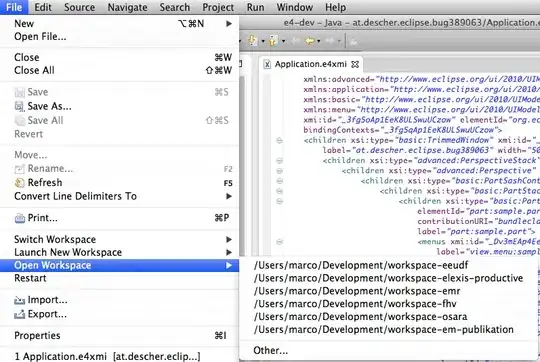The image size is (540, 362).
Task: Click the Refresh icon in File menu
Action: coord(20,183)
